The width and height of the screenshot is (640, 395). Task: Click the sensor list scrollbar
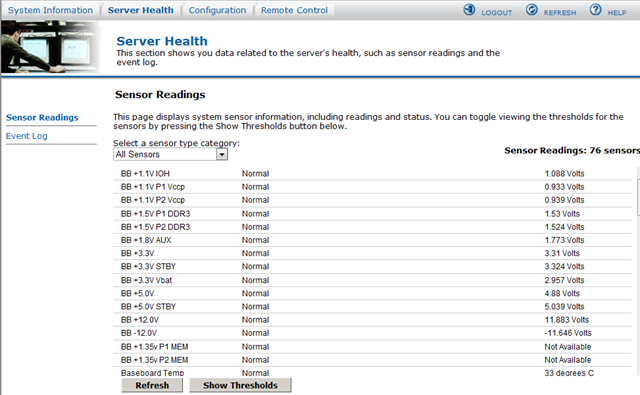tap(638, 269)
